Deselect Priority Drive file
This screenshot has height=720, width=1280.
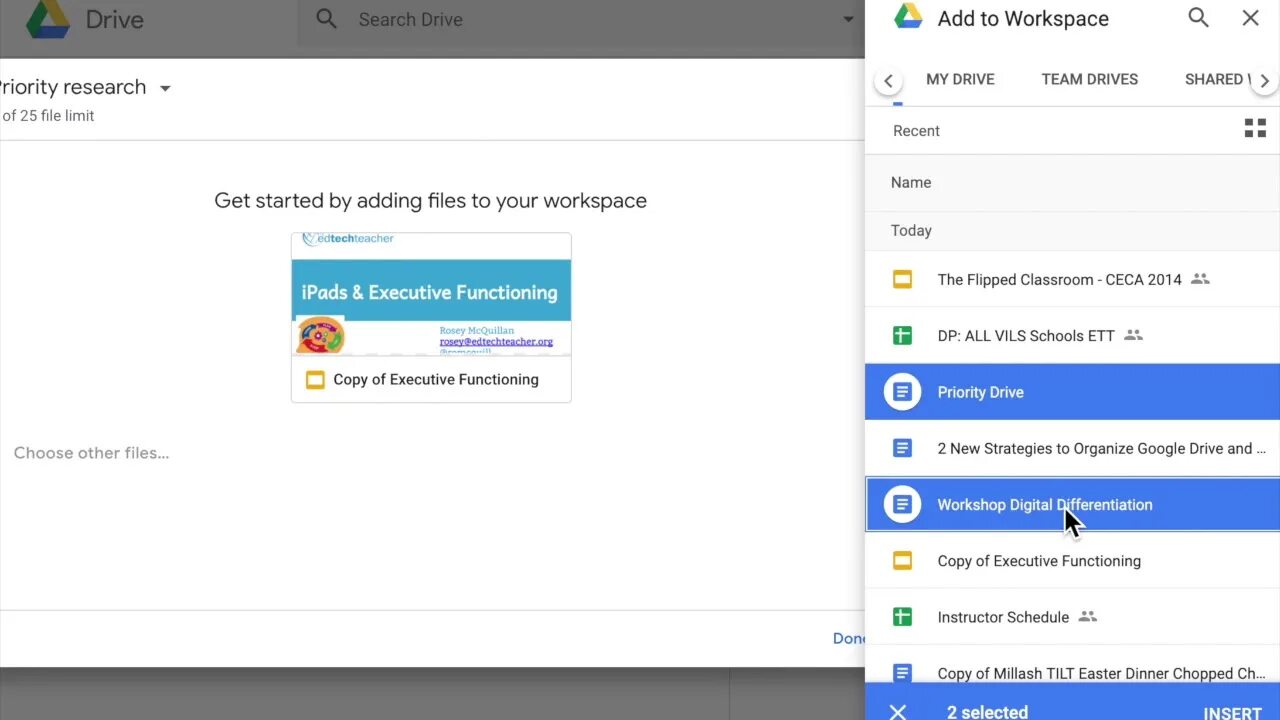point(1072,392)
